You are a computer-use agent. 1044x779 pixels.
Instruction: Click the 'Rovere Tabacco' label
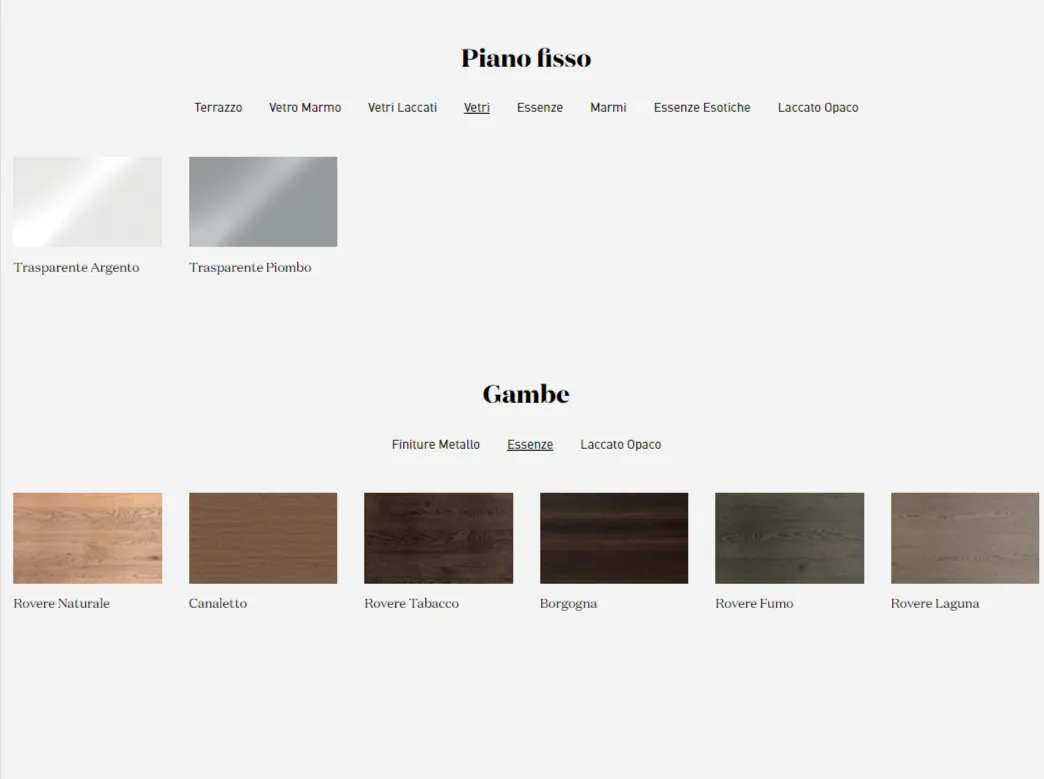tap(411, 604)
